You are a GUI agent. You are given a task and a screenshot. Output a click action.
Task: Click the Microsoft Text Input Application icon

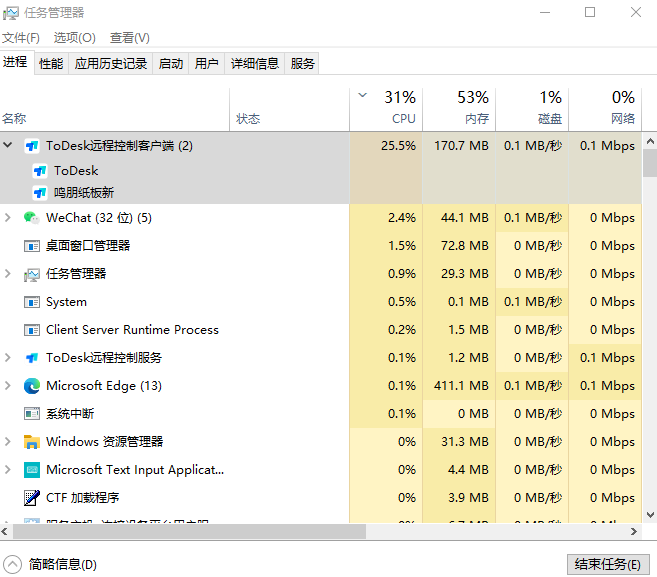click(x=32, y=470)
